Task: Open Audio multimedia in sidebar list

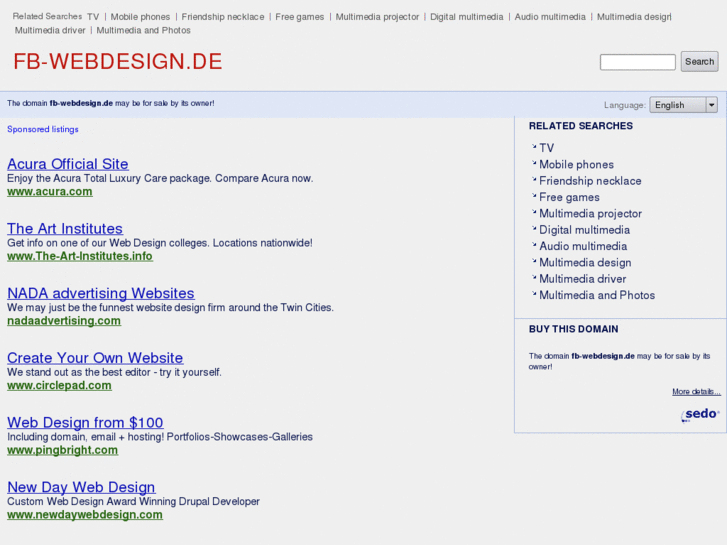Action: 583,246
